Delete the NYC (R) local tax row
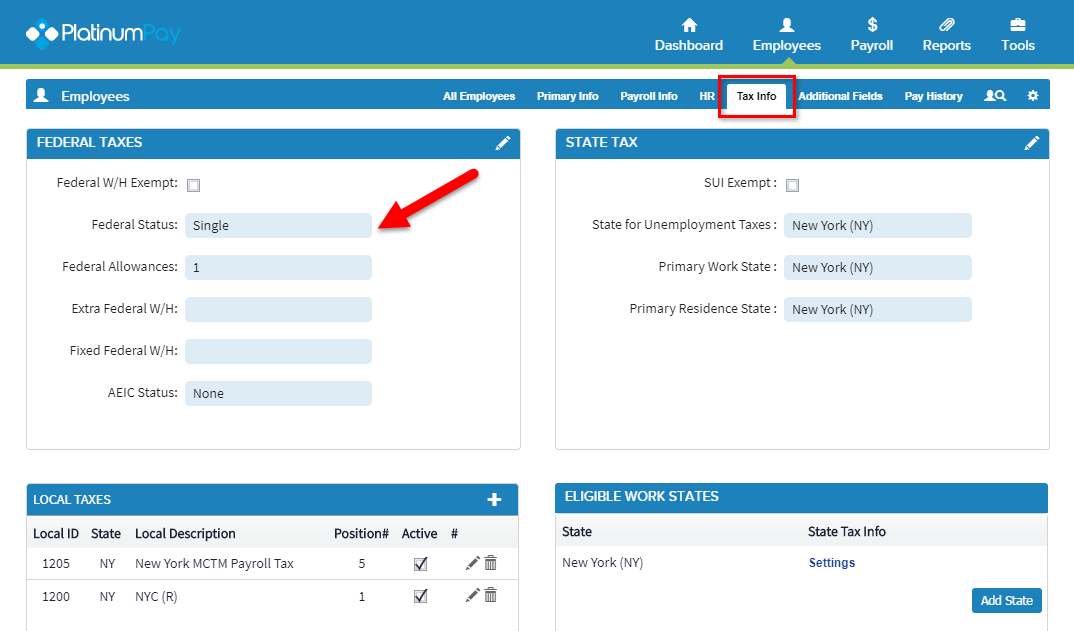This screenshot has height=631, width=1074. point(490,595)
